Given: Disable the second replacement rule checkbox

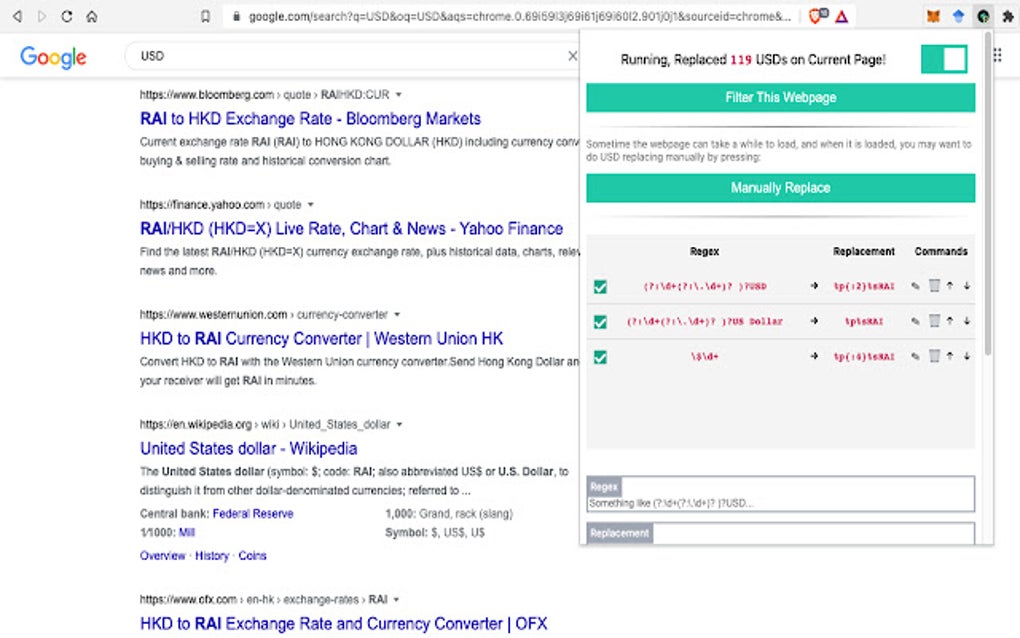Looking at the screenshot, I should (600, 321).
